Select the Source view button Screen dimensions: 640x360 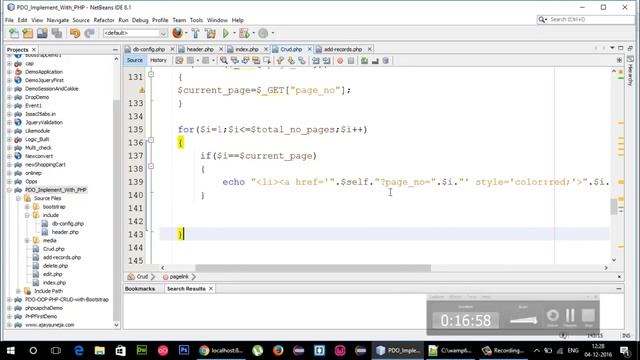(x=135, y=60)
